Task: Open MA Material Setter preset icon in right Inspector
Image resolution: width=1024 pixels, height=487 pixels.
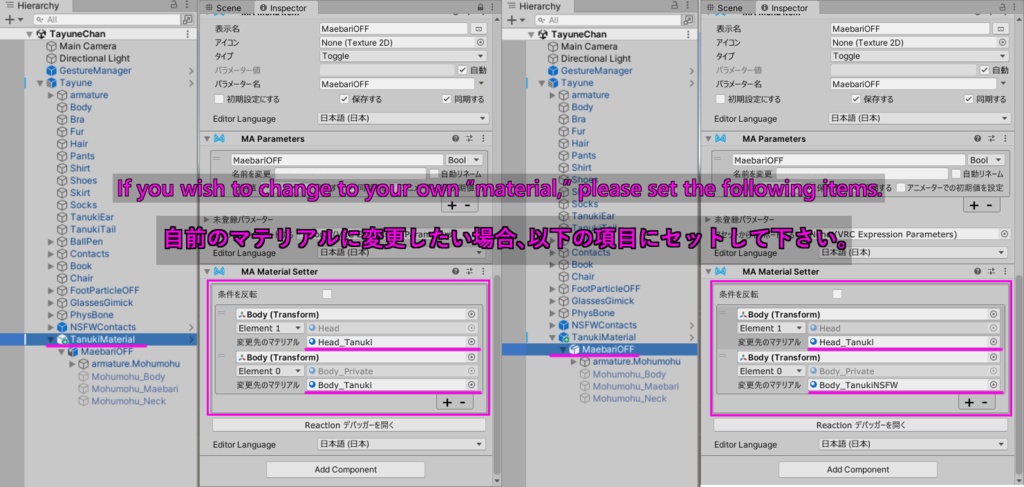Action: click(x=990, y=271)
